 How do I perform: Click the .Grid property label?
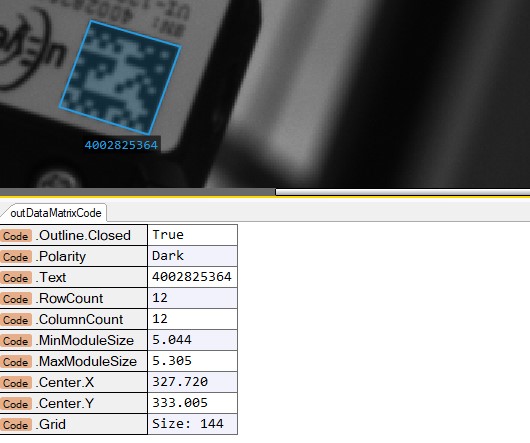coord(52,424)
